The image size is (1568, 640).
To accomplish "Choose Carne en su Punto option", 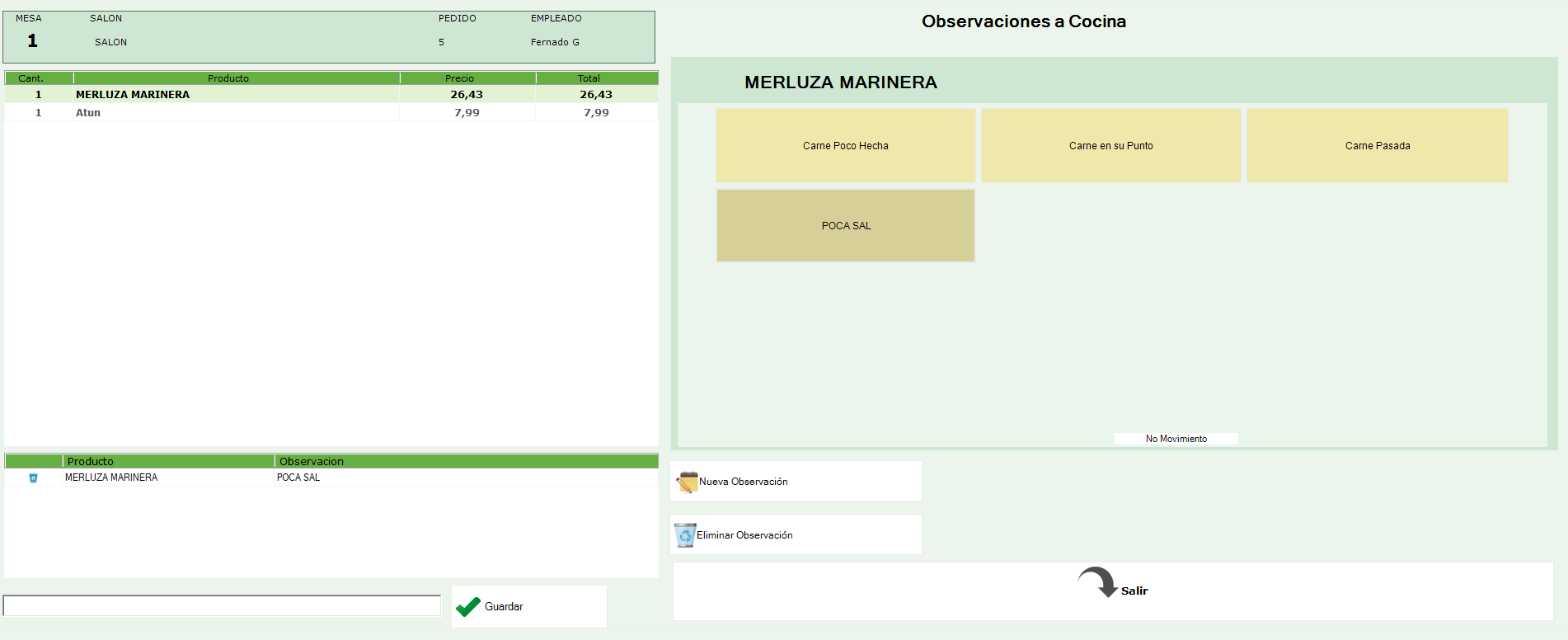I will [x=1110, y=146].
